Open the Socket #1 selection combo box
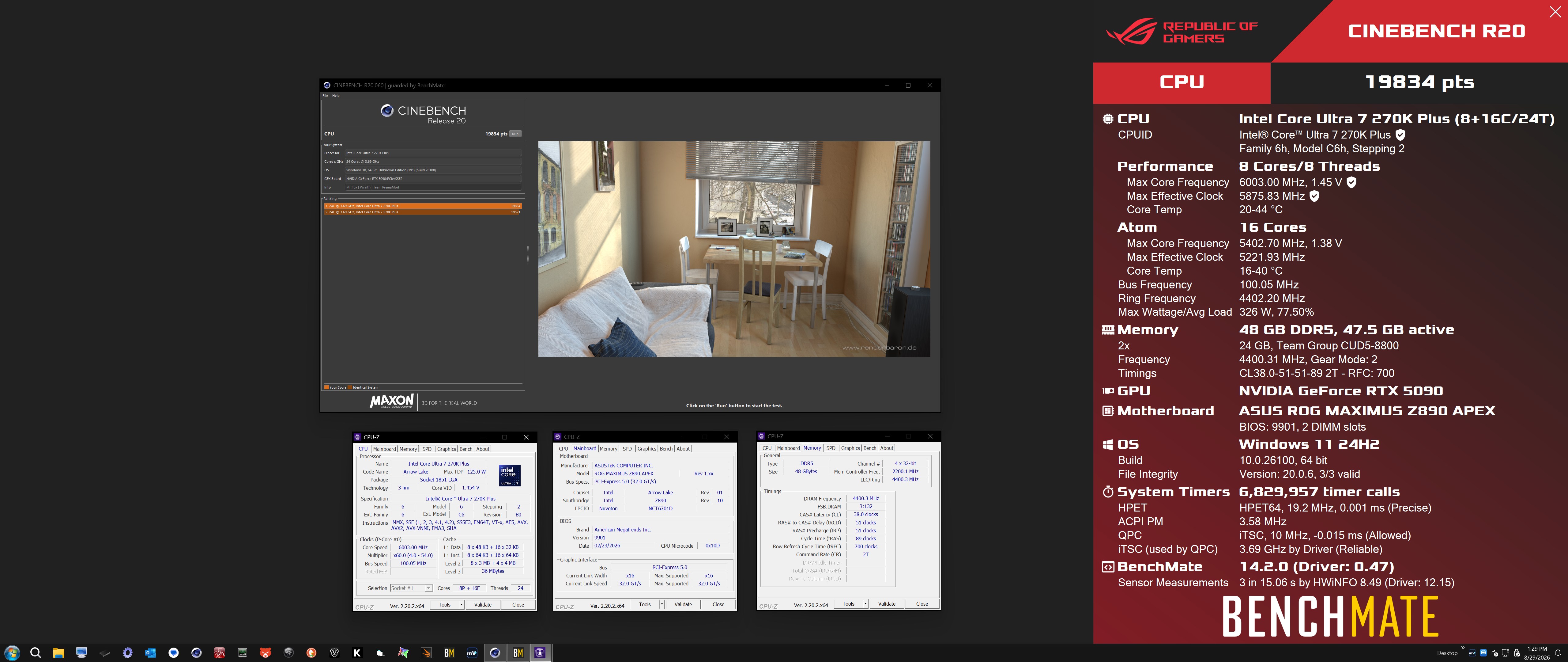The width and height of the screenshot is (1568, 662). pyautogui.click(x=412, y=588)
